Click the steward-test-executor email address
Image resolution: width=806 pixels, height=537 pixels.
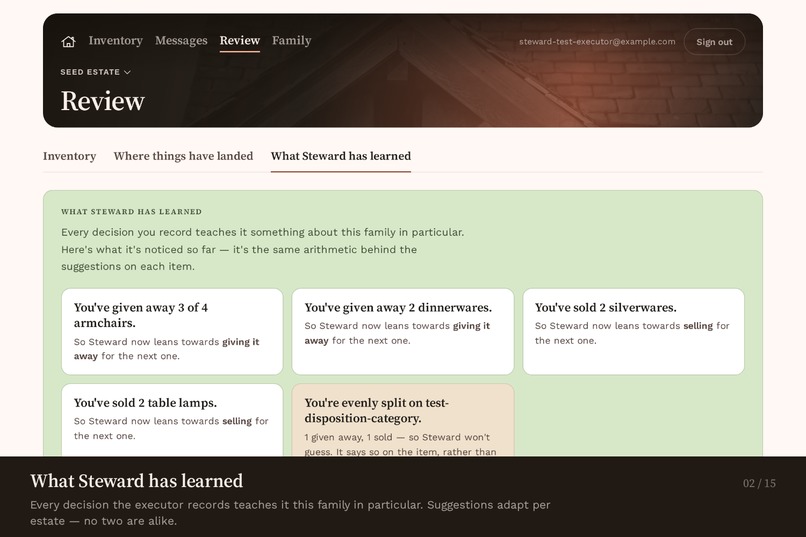pyautogui.click(x=597, y=42)
